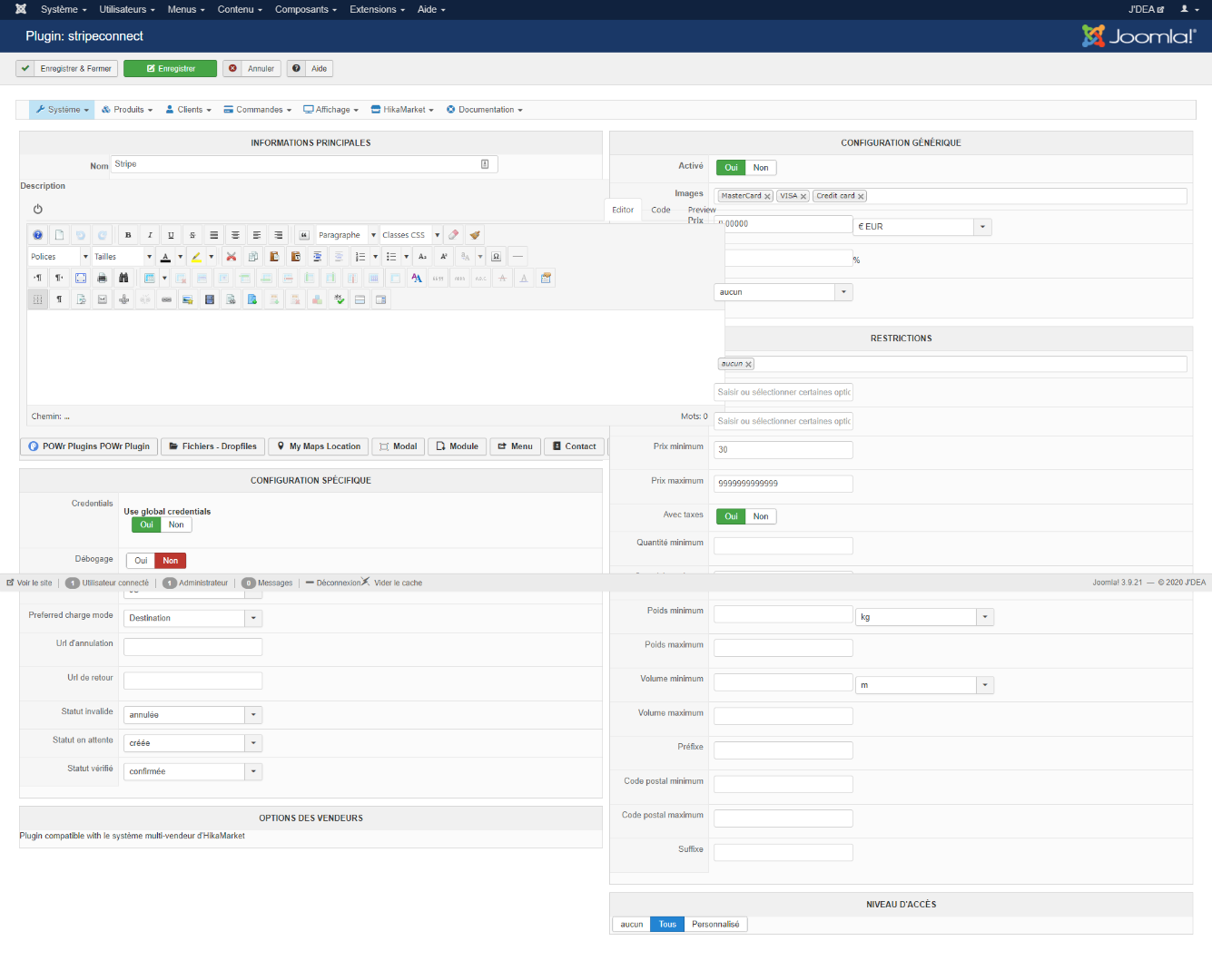Set Activé to Oui
Image resolution: width=1212 pixels, height=980 pixels.
(731, 168)
